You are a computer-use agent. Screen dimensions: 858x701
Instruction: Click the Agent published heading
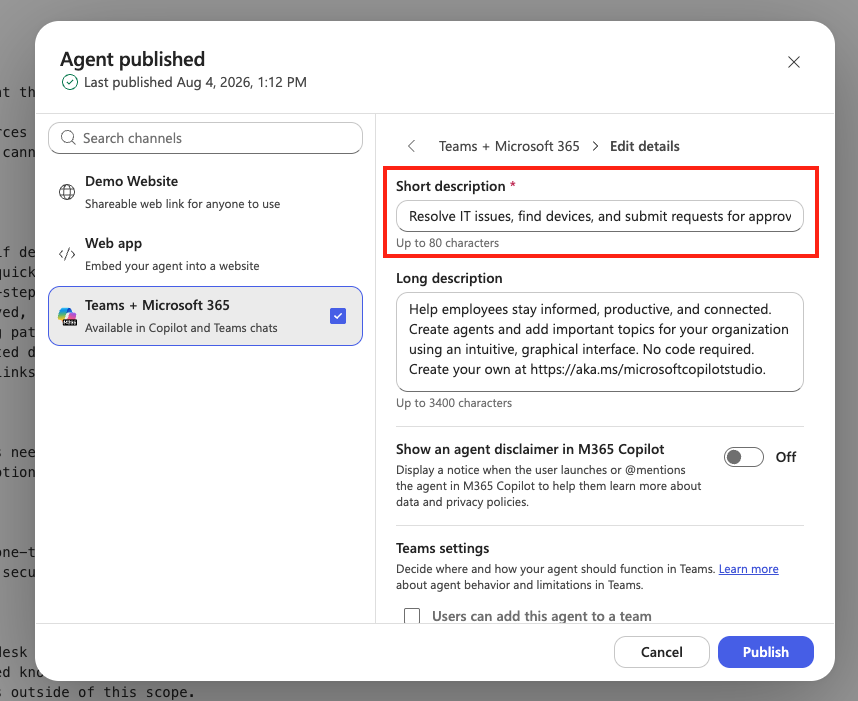pos(132,59)
